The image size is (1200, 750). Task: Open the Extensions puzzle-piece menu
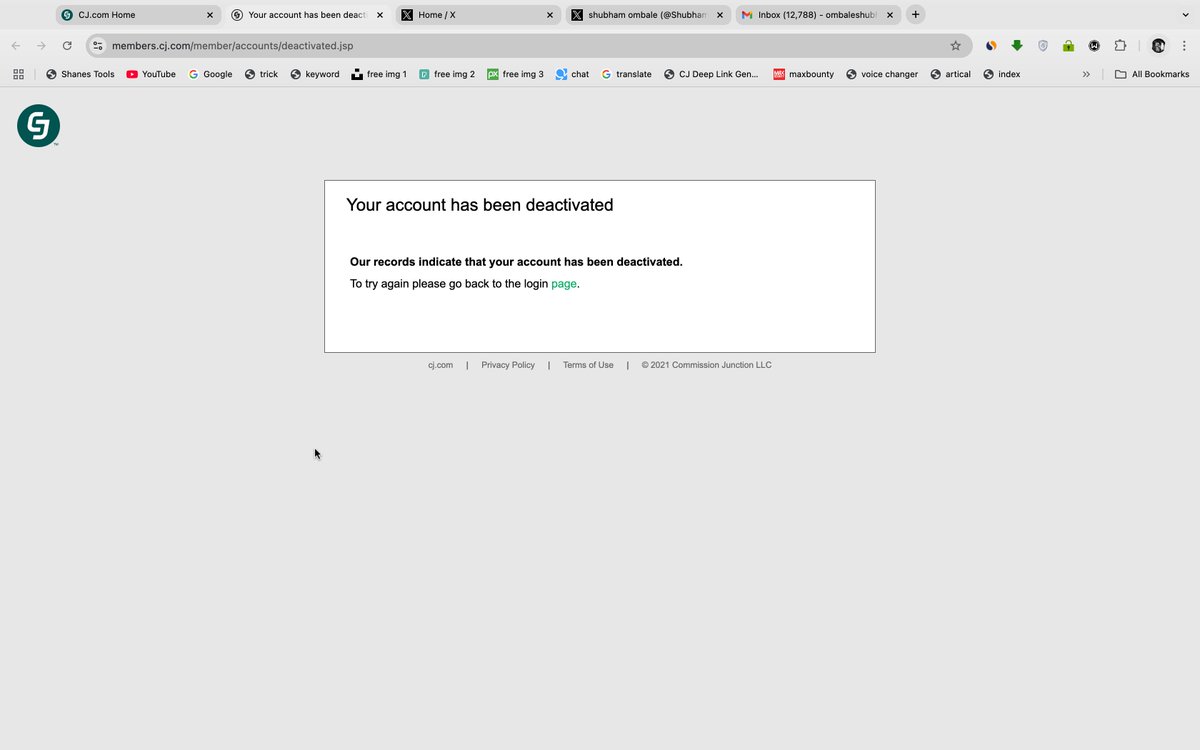[x=1120, y=46]
